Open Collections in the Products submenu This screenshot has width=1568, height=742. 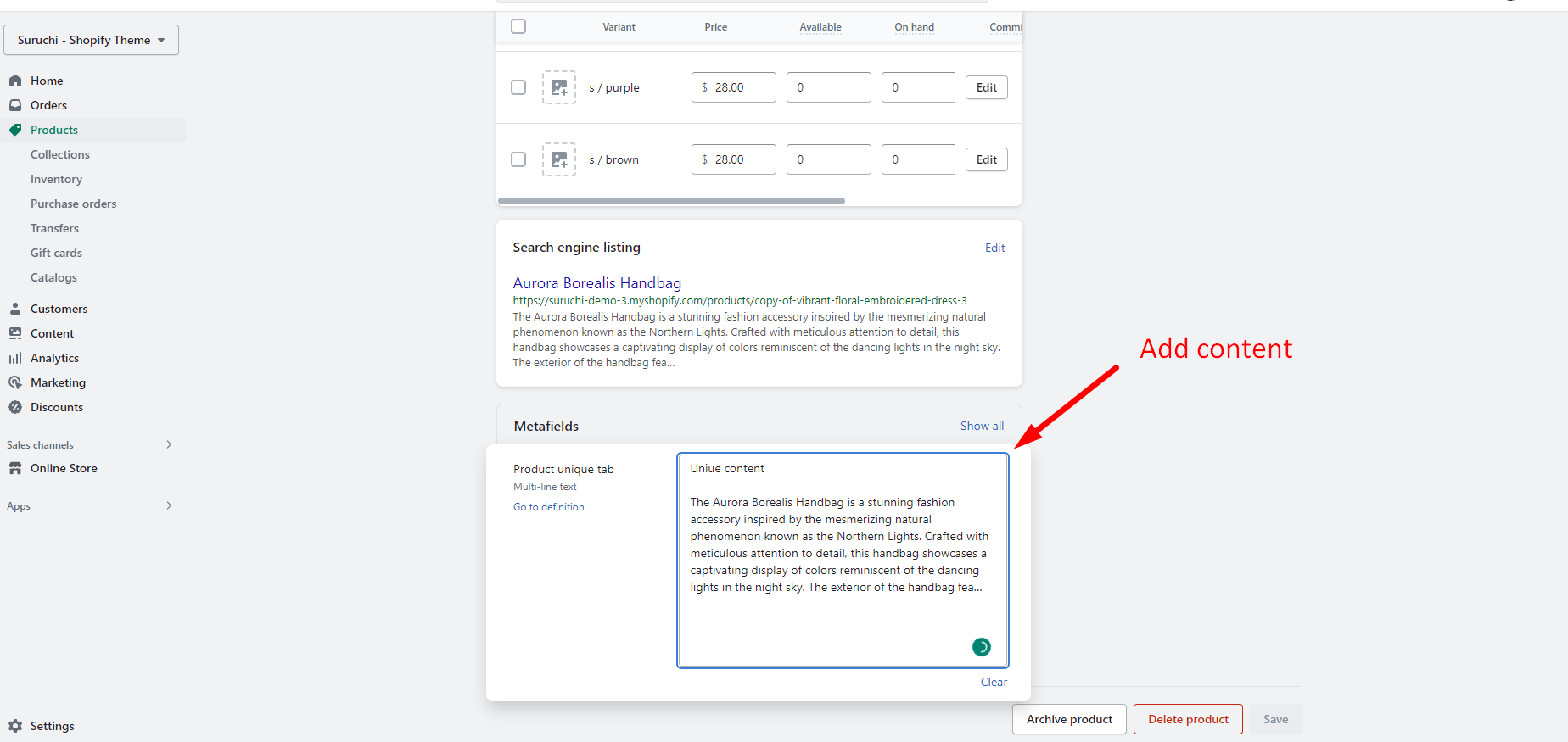[x=60, y=154]
